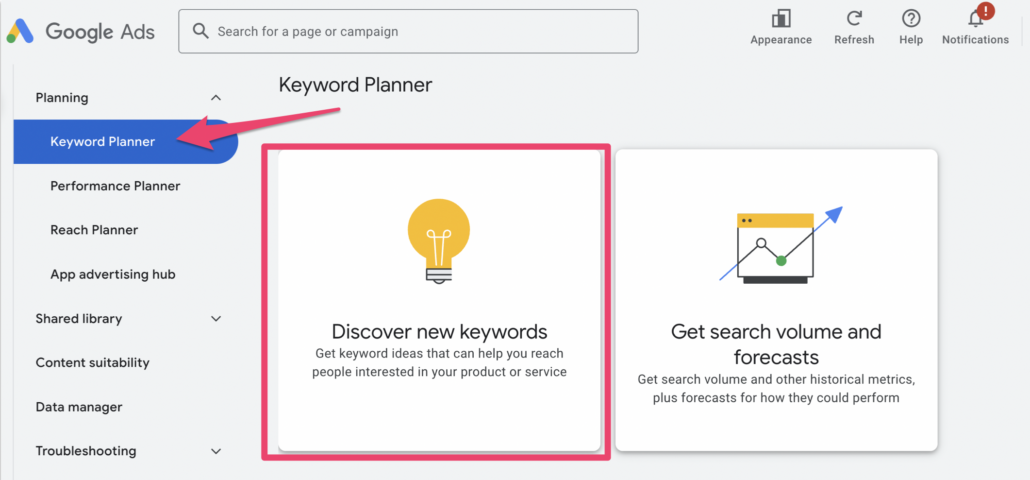
Task: Select Keyword Planner in the sidebar
Action: [x=103, y=142]
